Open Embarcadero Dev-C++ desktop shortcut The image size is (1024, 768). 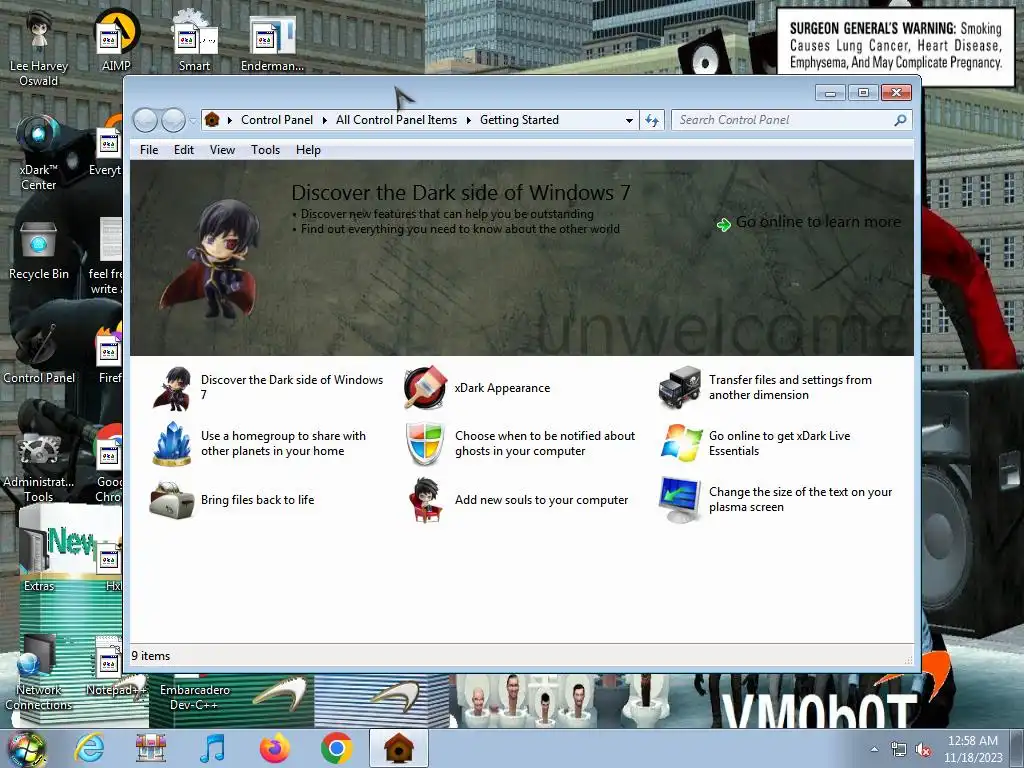pos(195,697)
